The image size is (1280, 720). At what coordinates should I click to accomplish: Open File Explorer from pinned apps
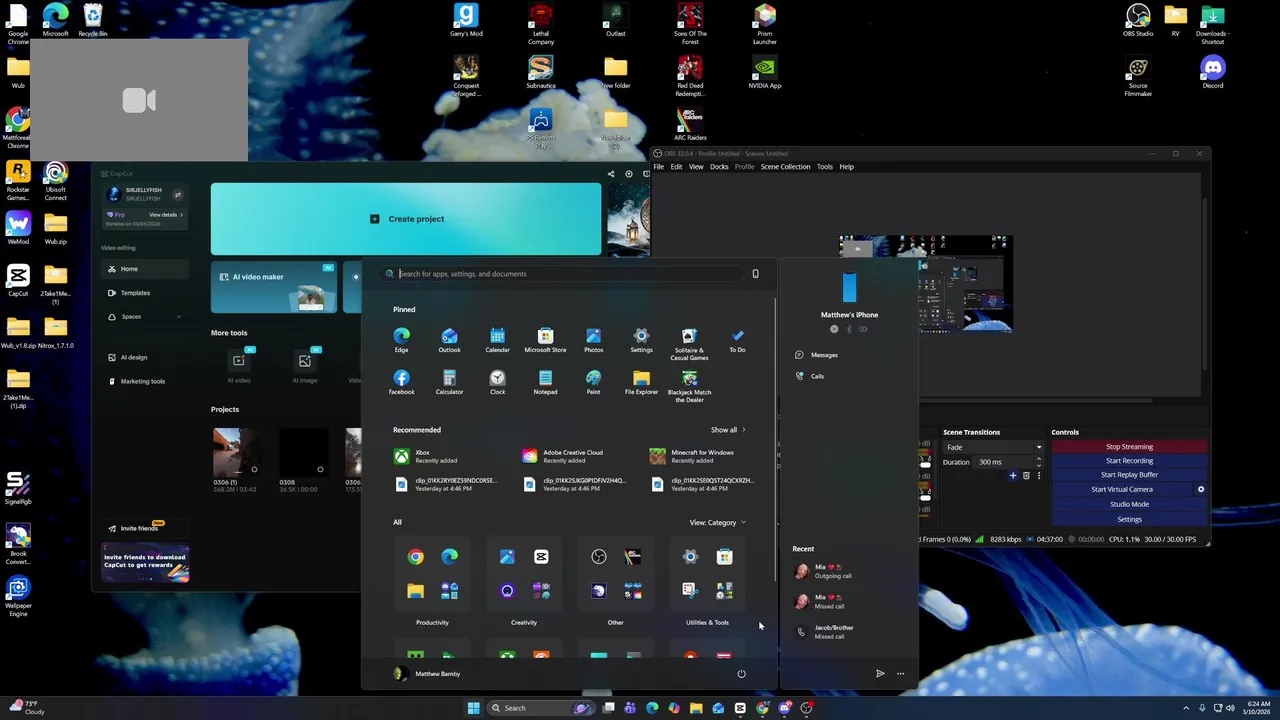pos(641,382)
